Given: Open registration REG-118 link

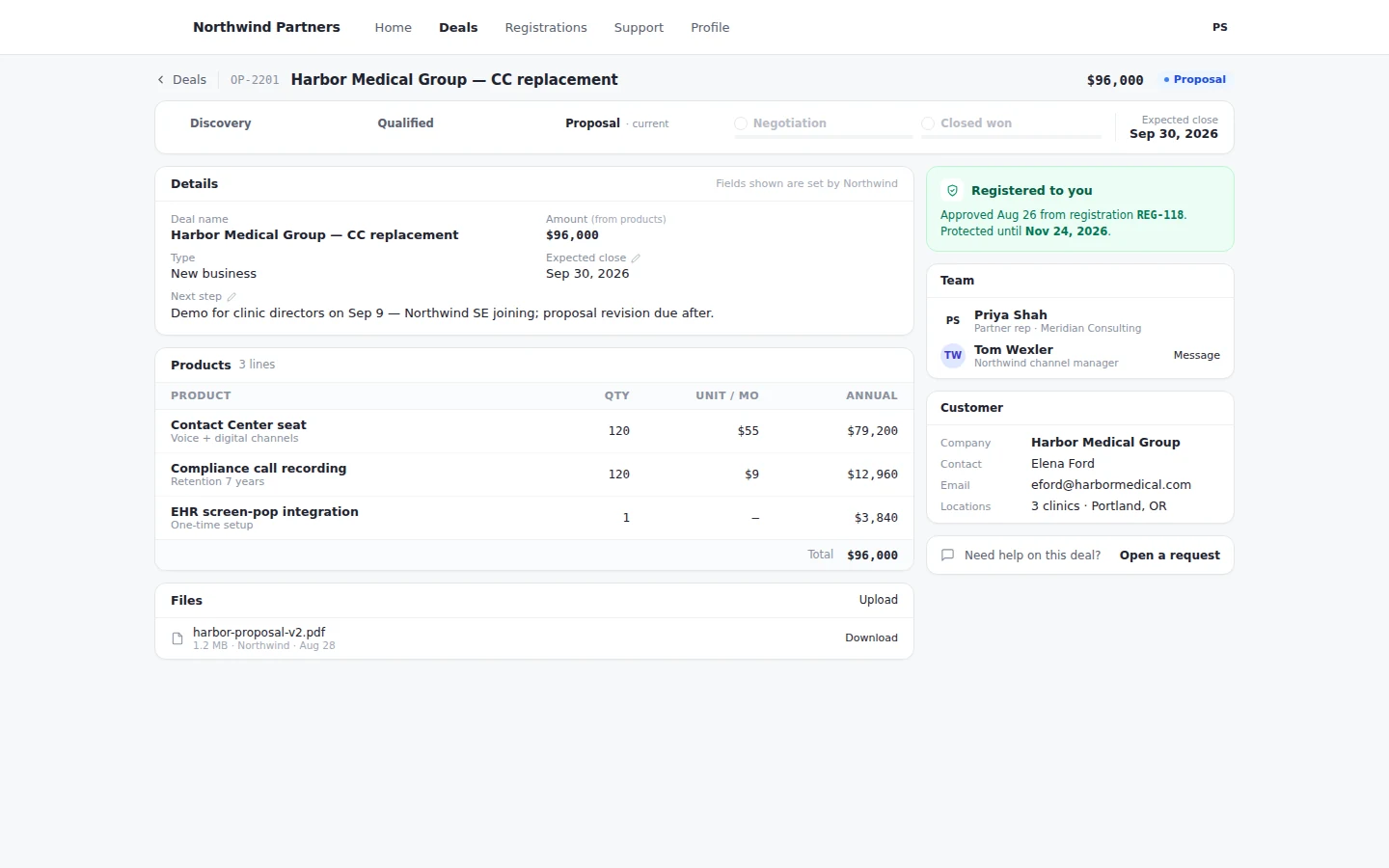Looking at the screenshot, I should pos(1160,215).
